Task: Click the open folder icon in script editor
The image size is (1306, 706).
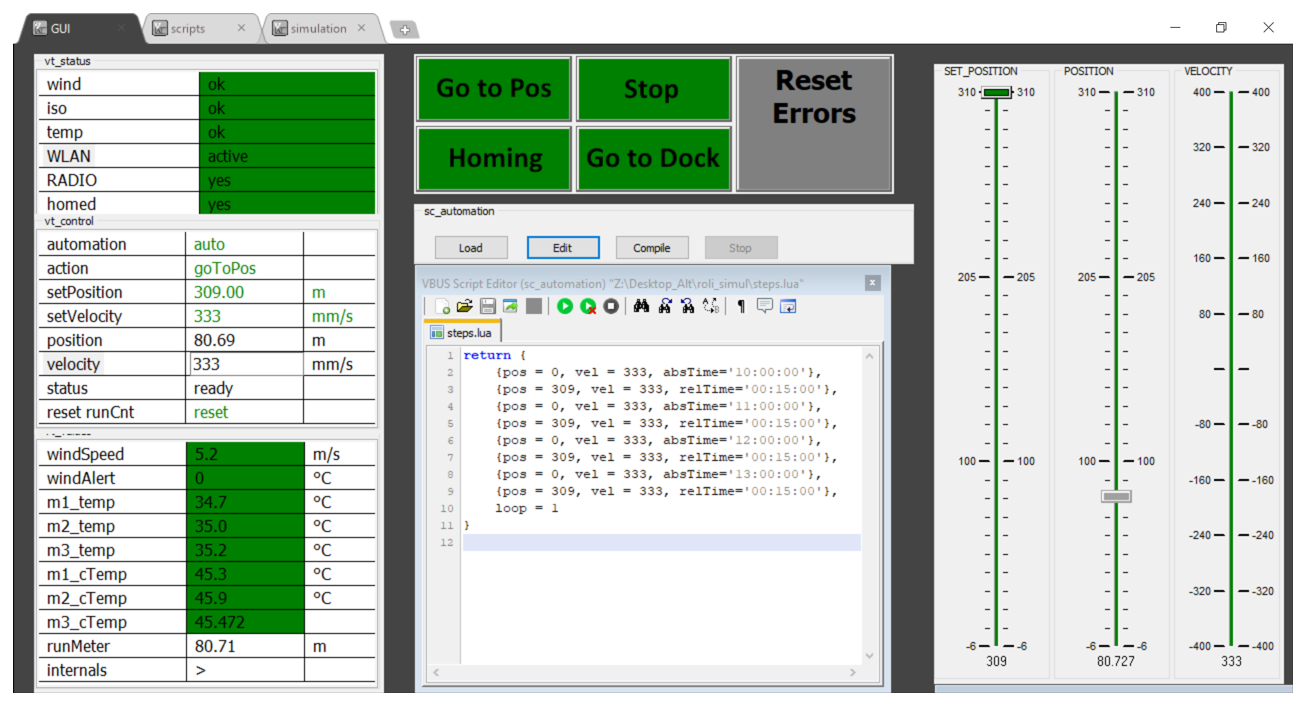Action: click(x=464, y=307)
